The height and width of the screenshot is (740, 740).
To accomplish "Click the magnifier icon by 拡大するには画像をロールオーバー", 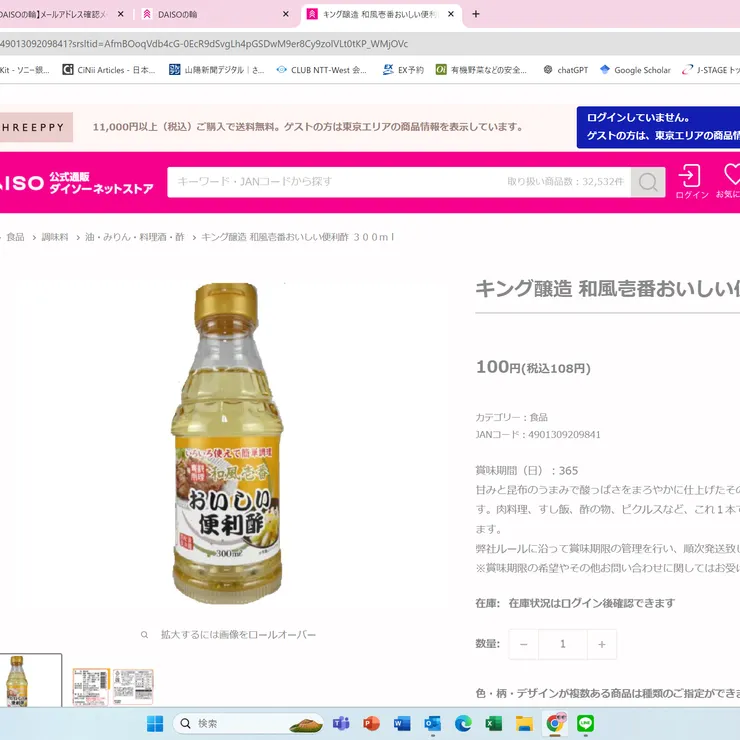I will click(x=144, y=635).
